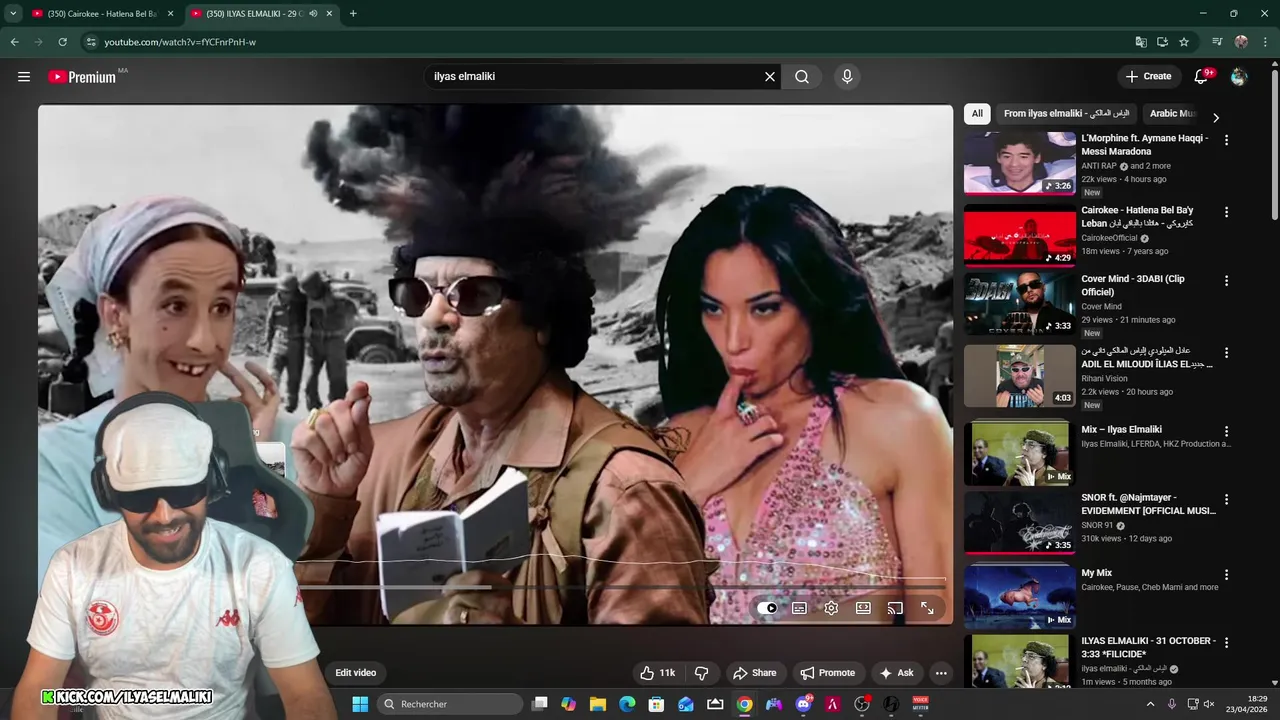Open the Ask AI button
This screenshot has height=720, width=1280.
[x=896, y=673]
